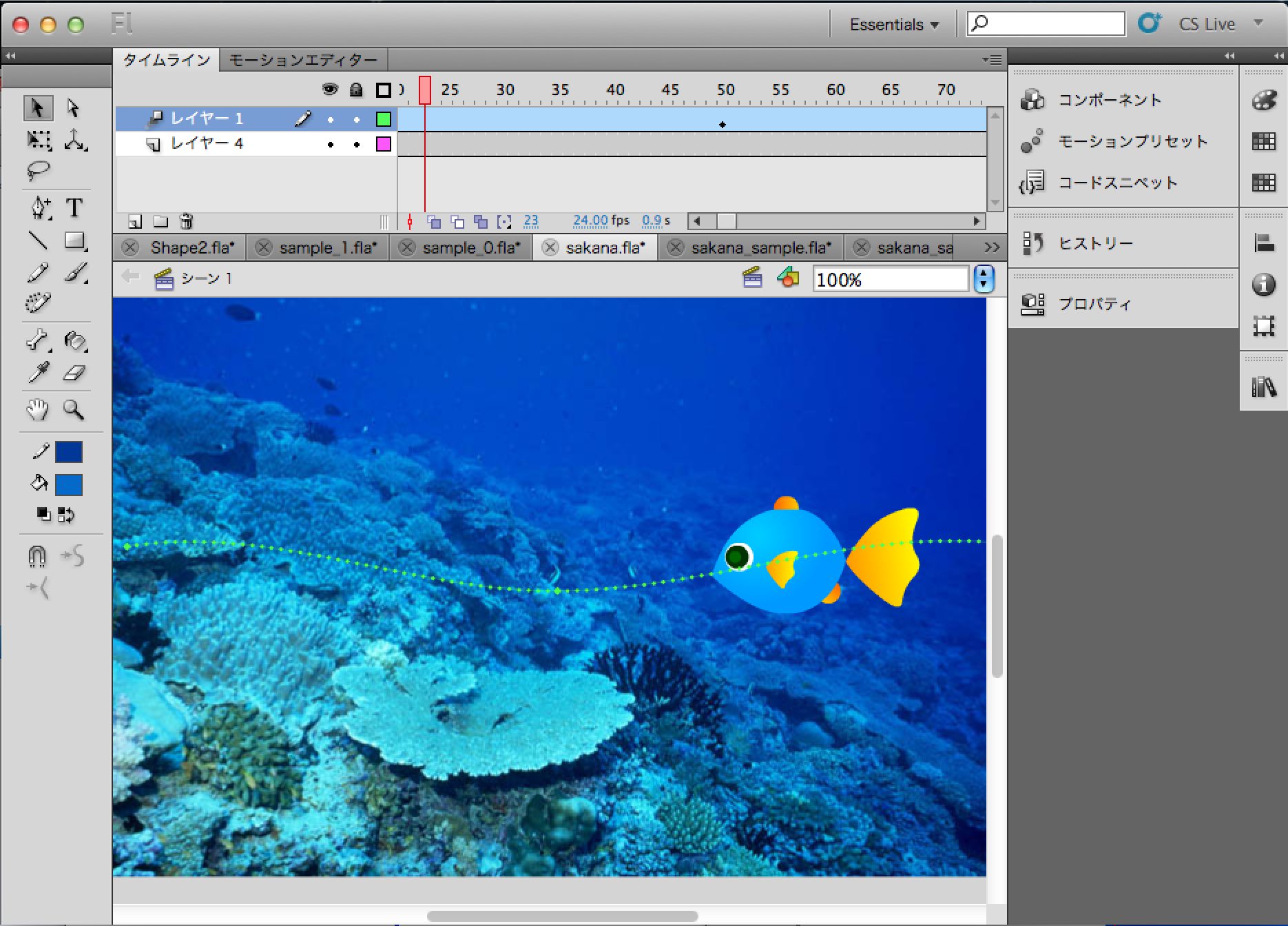
Task: Switch to モーションエディター tab
Action: tap(303, 61)
